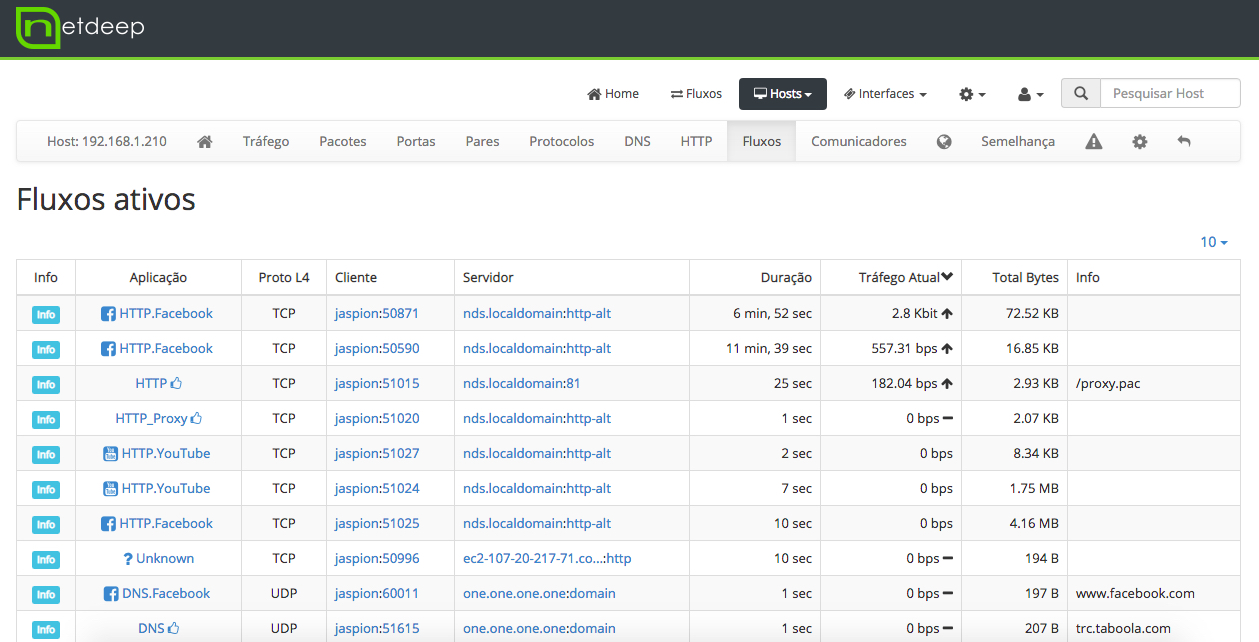
Task: Expand the Interfaces dropdown
Action: [x=885, y=94]
